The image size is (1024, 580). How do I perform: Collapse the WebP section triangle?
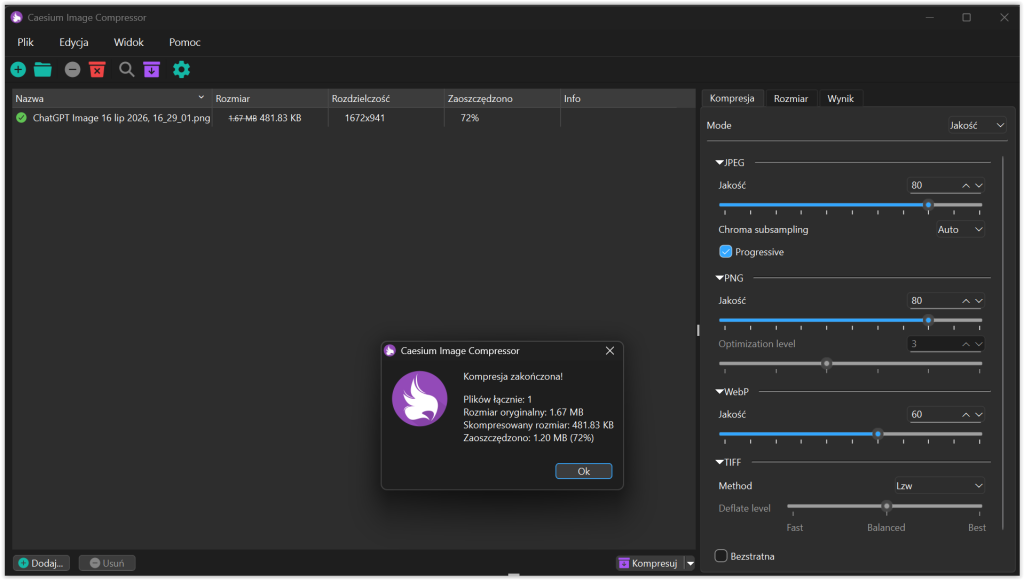720,392
